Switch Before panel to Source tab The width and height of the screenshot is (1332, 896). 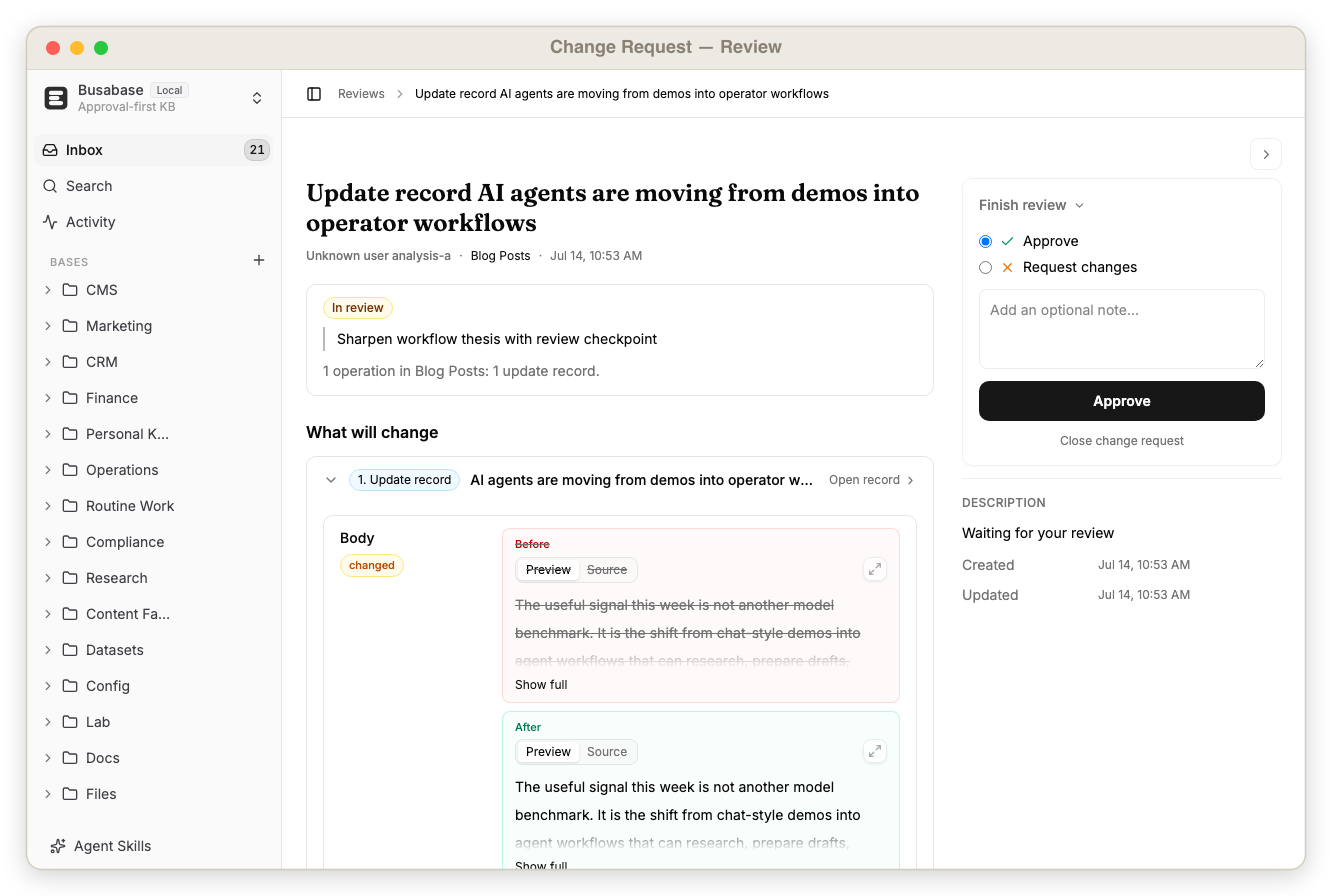[x=607, y=570]
